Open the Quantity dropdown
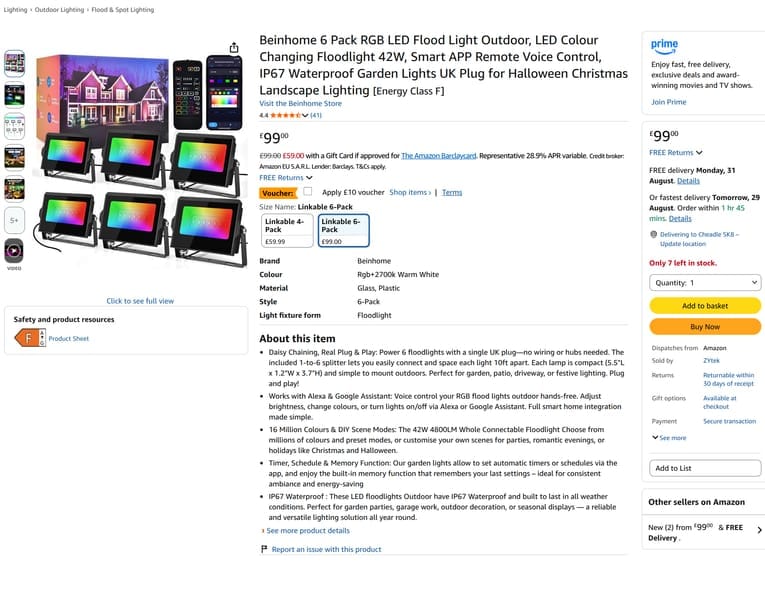765x600 pixels. pos(705,282)
